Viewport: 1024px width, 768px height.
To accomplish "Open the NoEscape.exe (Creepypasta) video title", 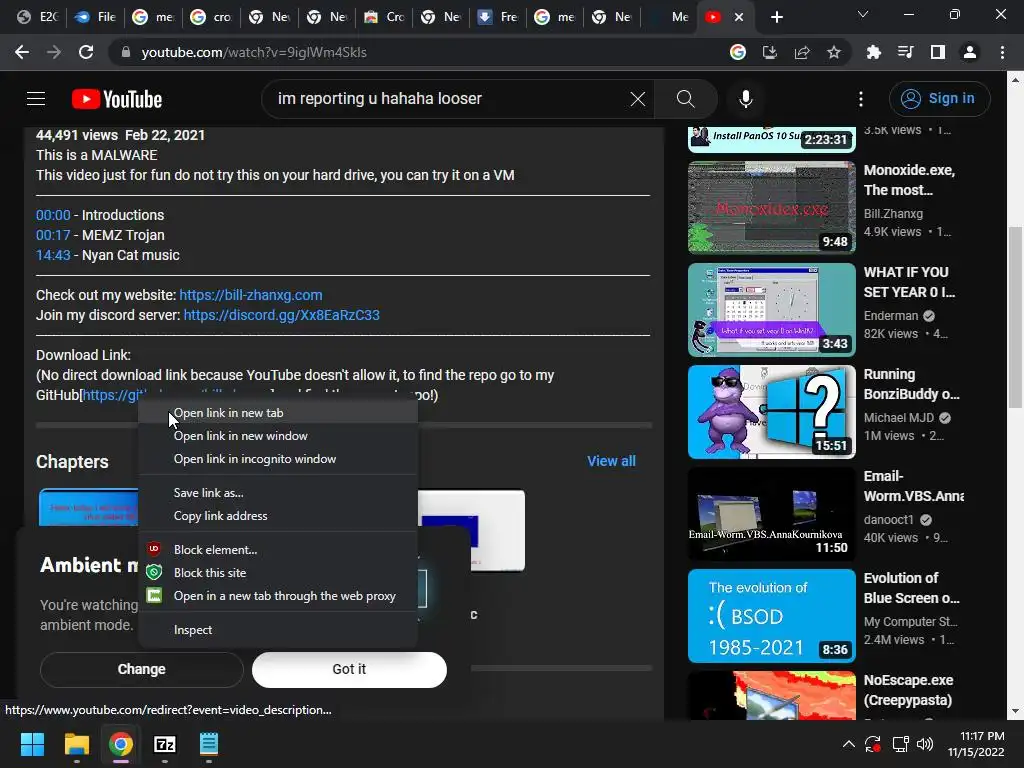I will click(908, 690).
